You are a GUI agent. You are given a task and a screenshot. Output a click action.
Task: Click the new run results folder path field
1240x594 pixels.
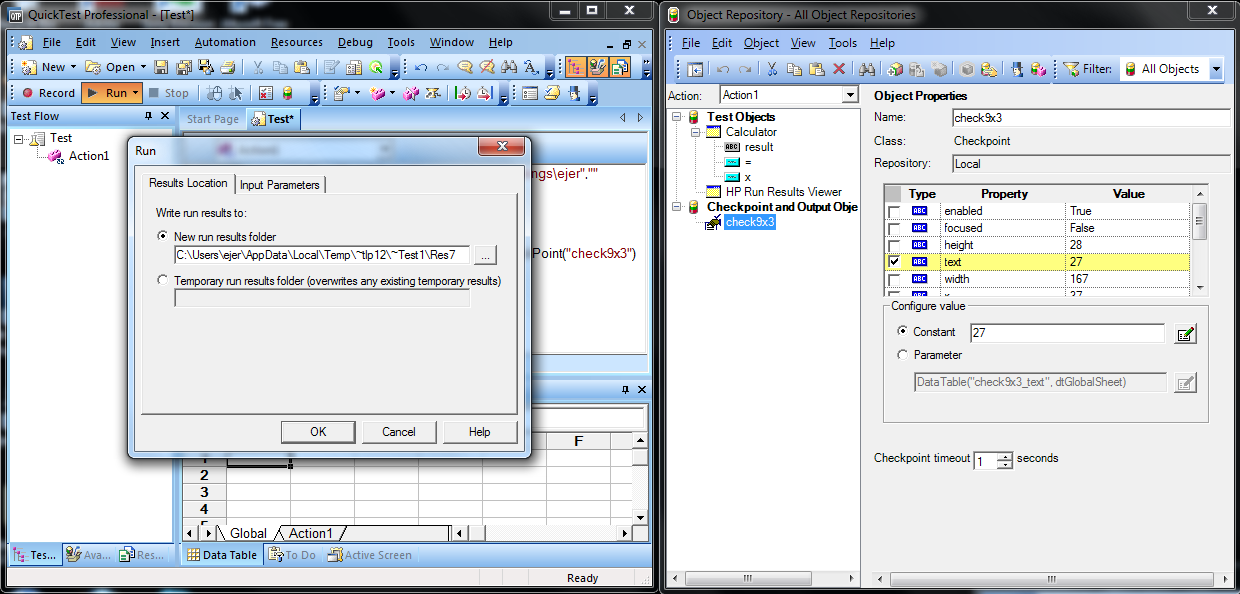click(x=322, y=255)
